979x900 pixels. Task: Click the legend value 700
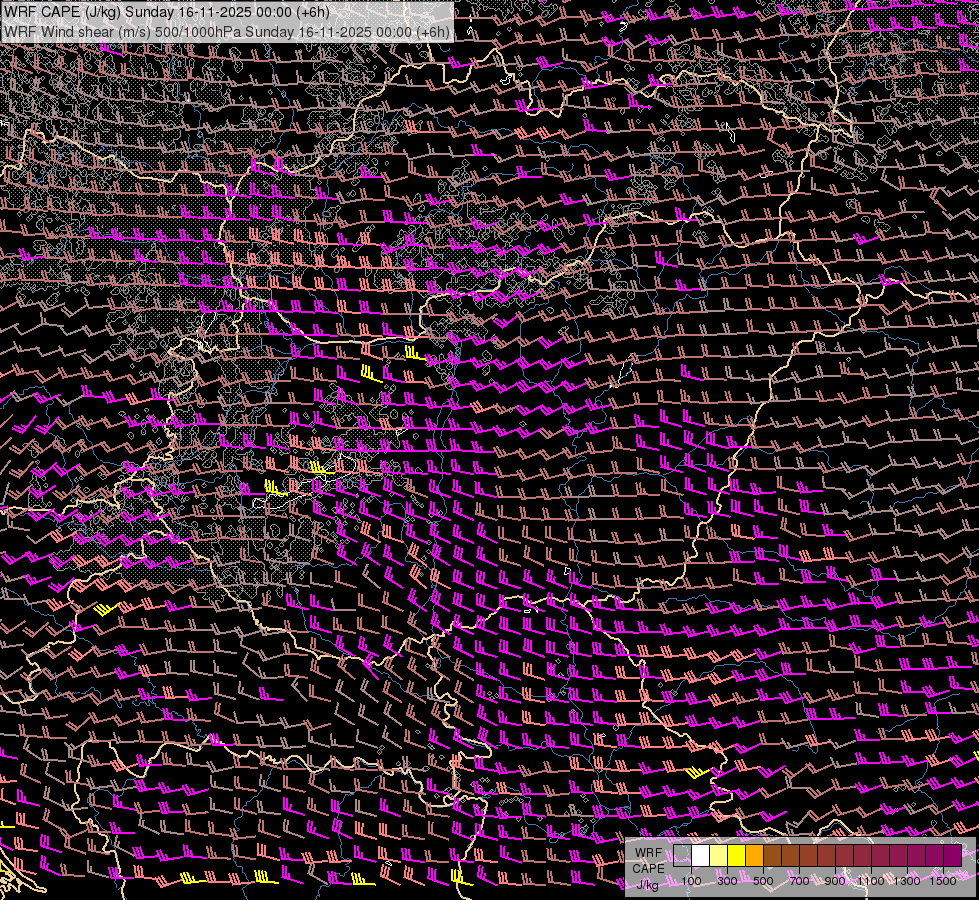tap(799, 881)
